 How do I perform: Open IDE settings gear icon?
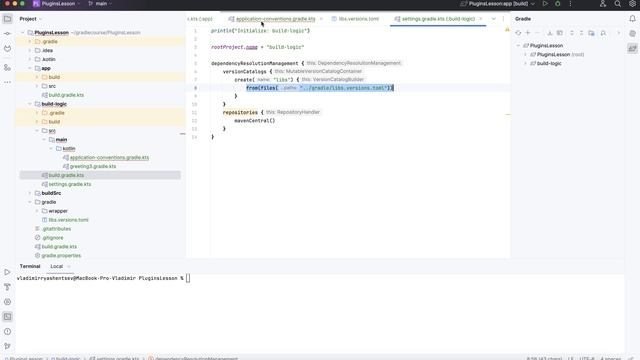[632, 4]
